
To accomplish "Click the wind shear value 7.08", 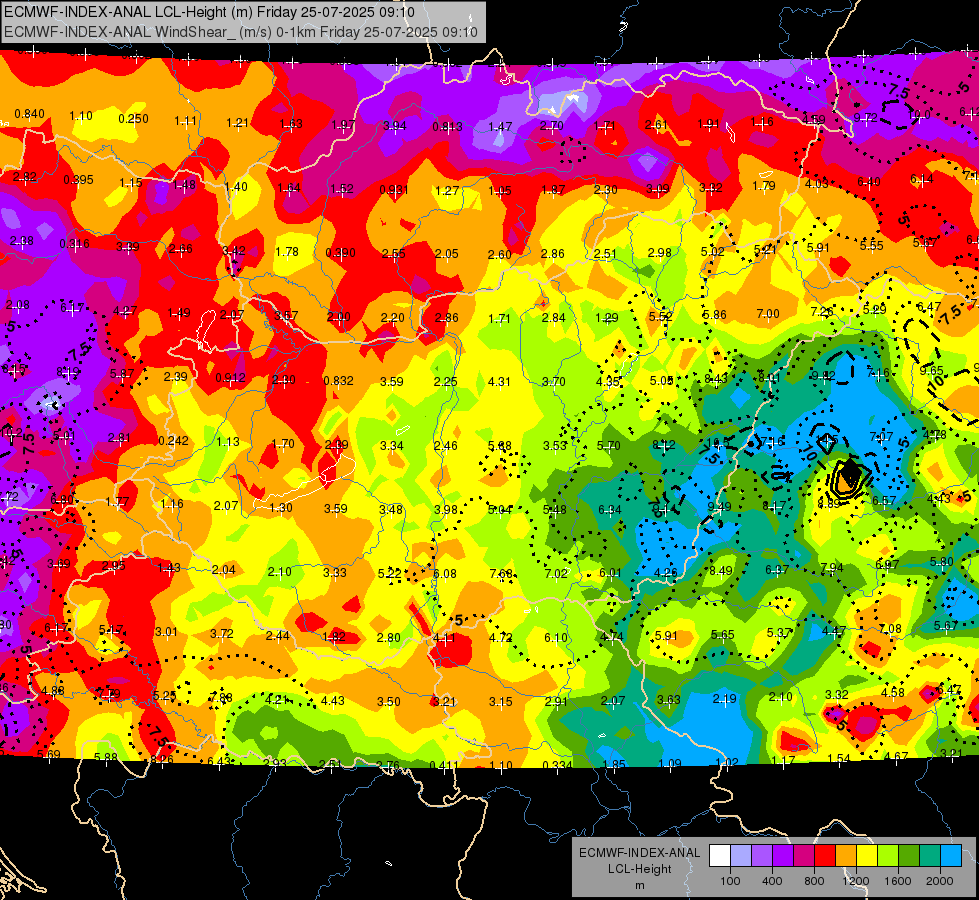I will tap(890, 628).
